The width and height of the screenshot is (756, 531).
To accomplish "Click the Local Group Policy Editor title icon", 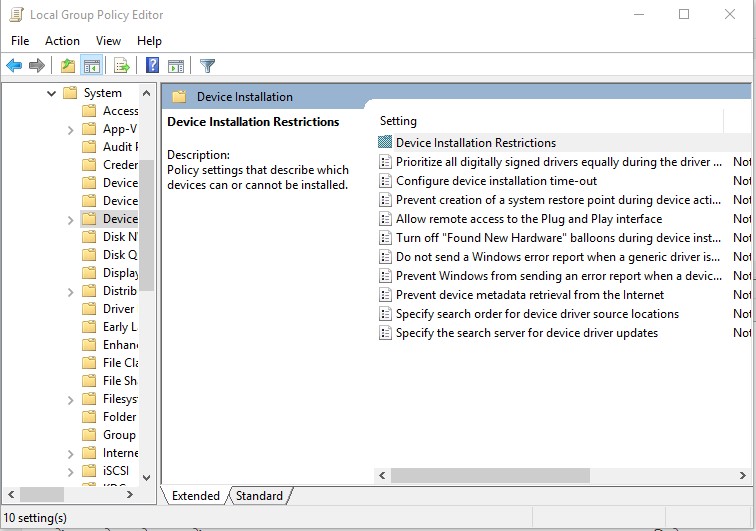I will [16, 15].
